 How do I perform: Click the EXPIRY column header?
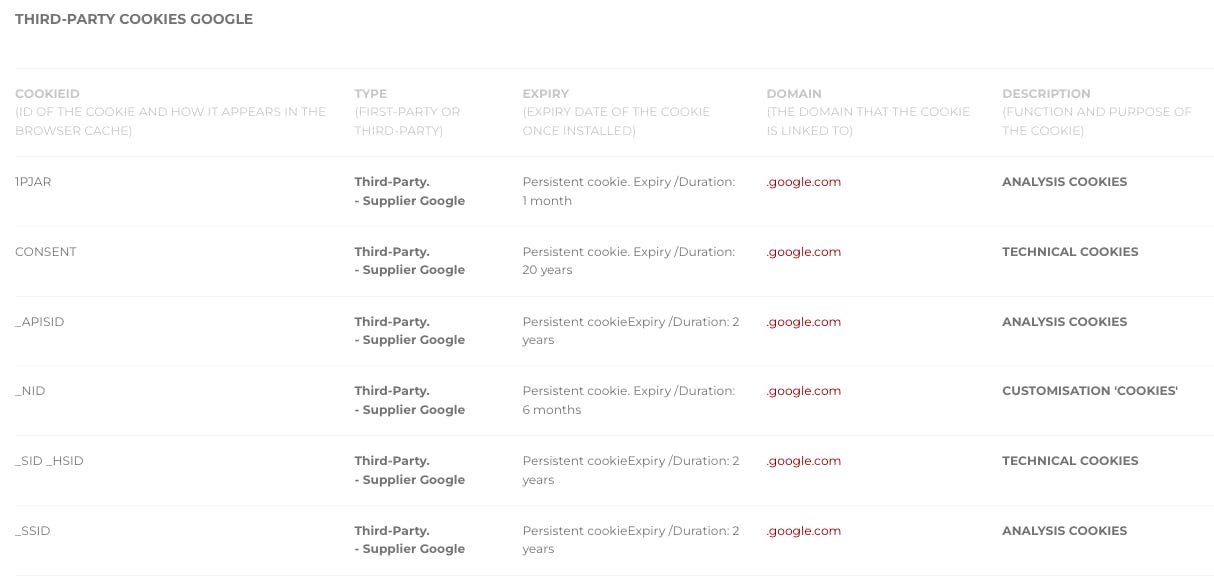pos(545,94)
